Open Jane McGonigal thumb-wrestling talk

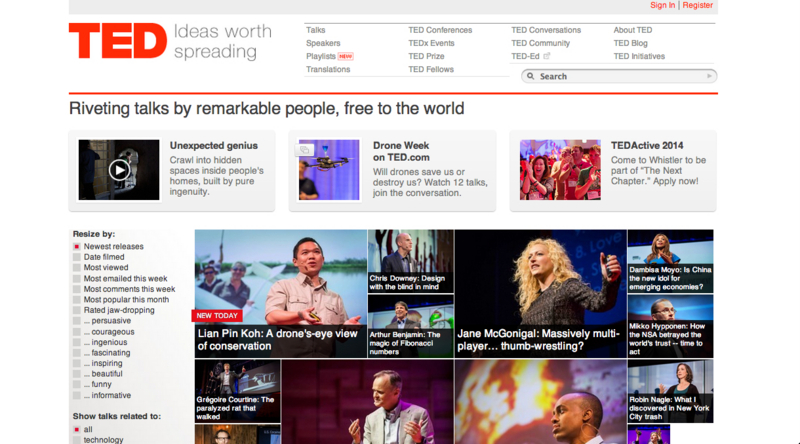point(541,293)
